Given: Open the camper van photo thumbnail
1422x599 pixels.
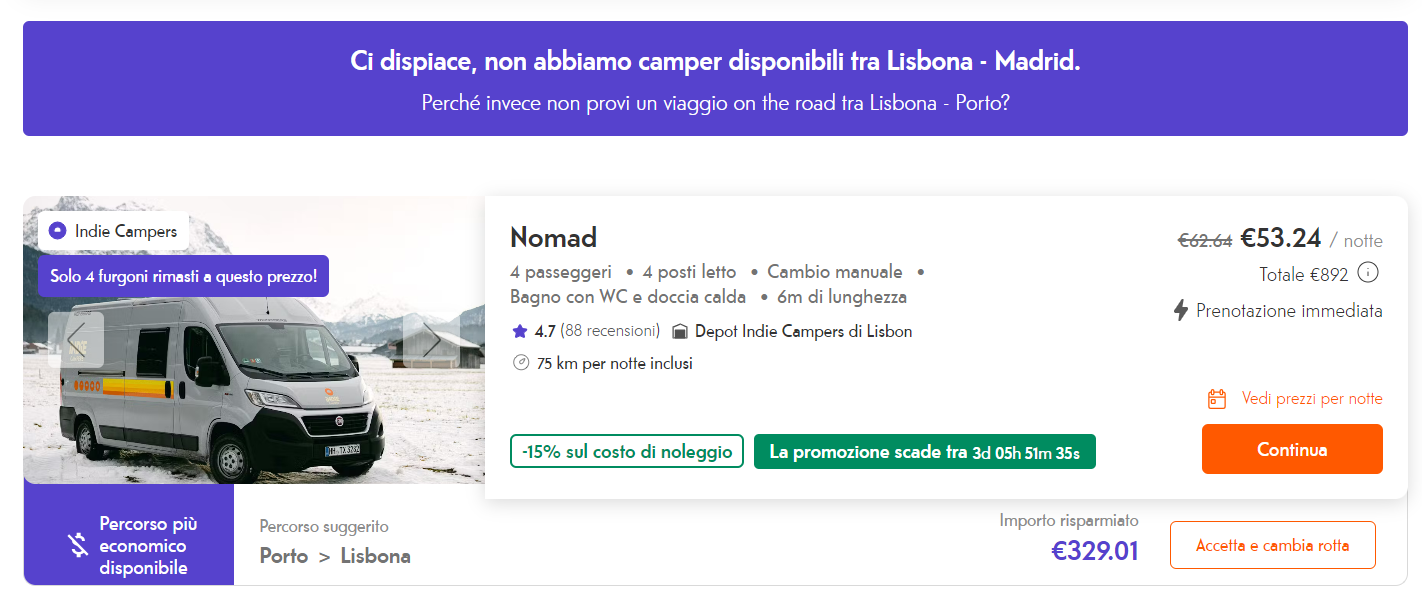Looking at the screenshot, I should (x=254, y=340).
